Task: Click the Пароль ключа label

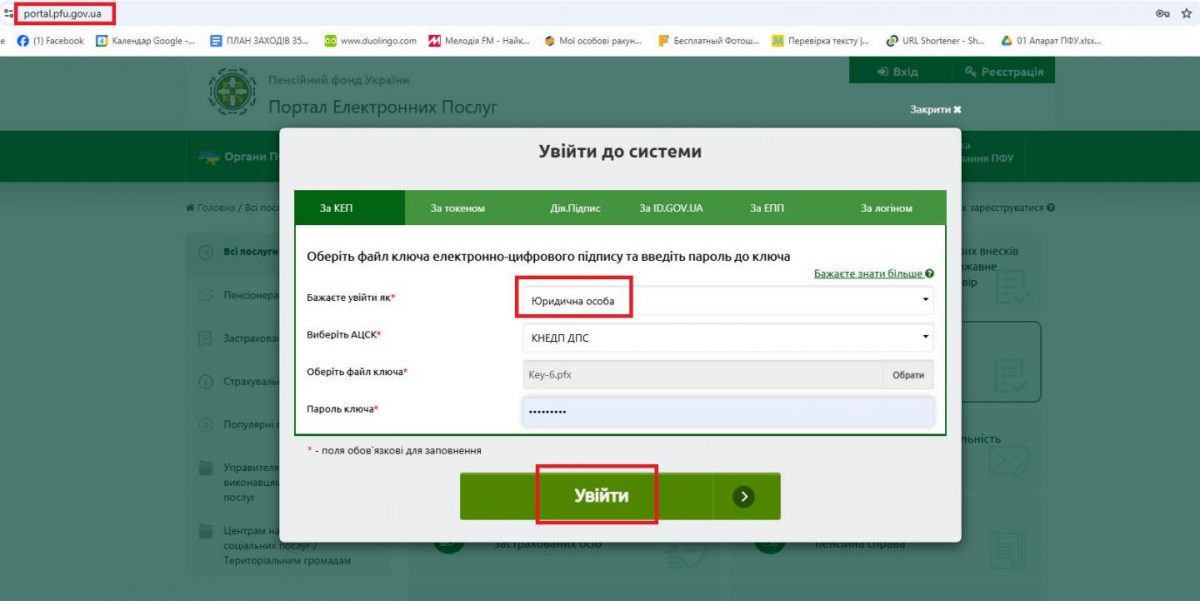Action: [x=342, y=409]
